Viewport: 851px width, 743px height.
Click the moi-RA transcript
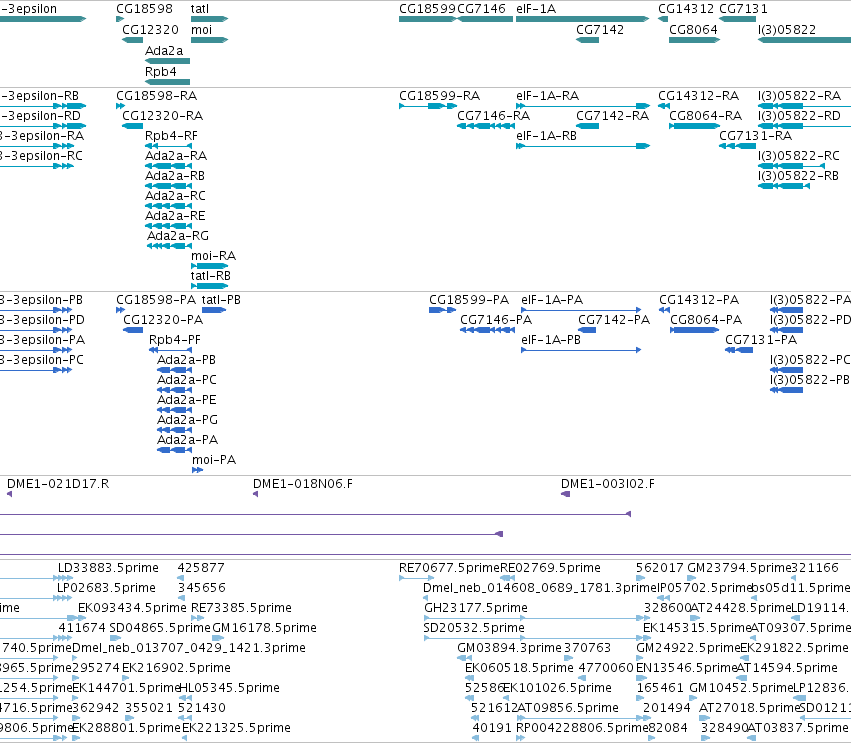(x=209, y=266)
